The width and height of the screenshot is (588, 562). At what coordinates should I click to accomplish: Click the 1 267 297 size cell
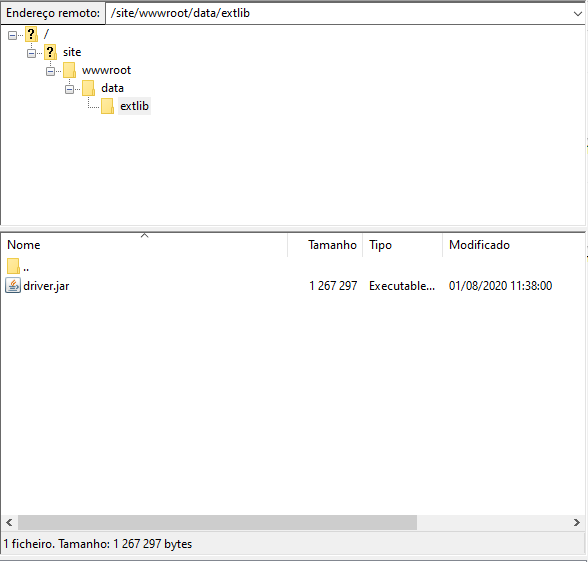(x=333, y=286)
